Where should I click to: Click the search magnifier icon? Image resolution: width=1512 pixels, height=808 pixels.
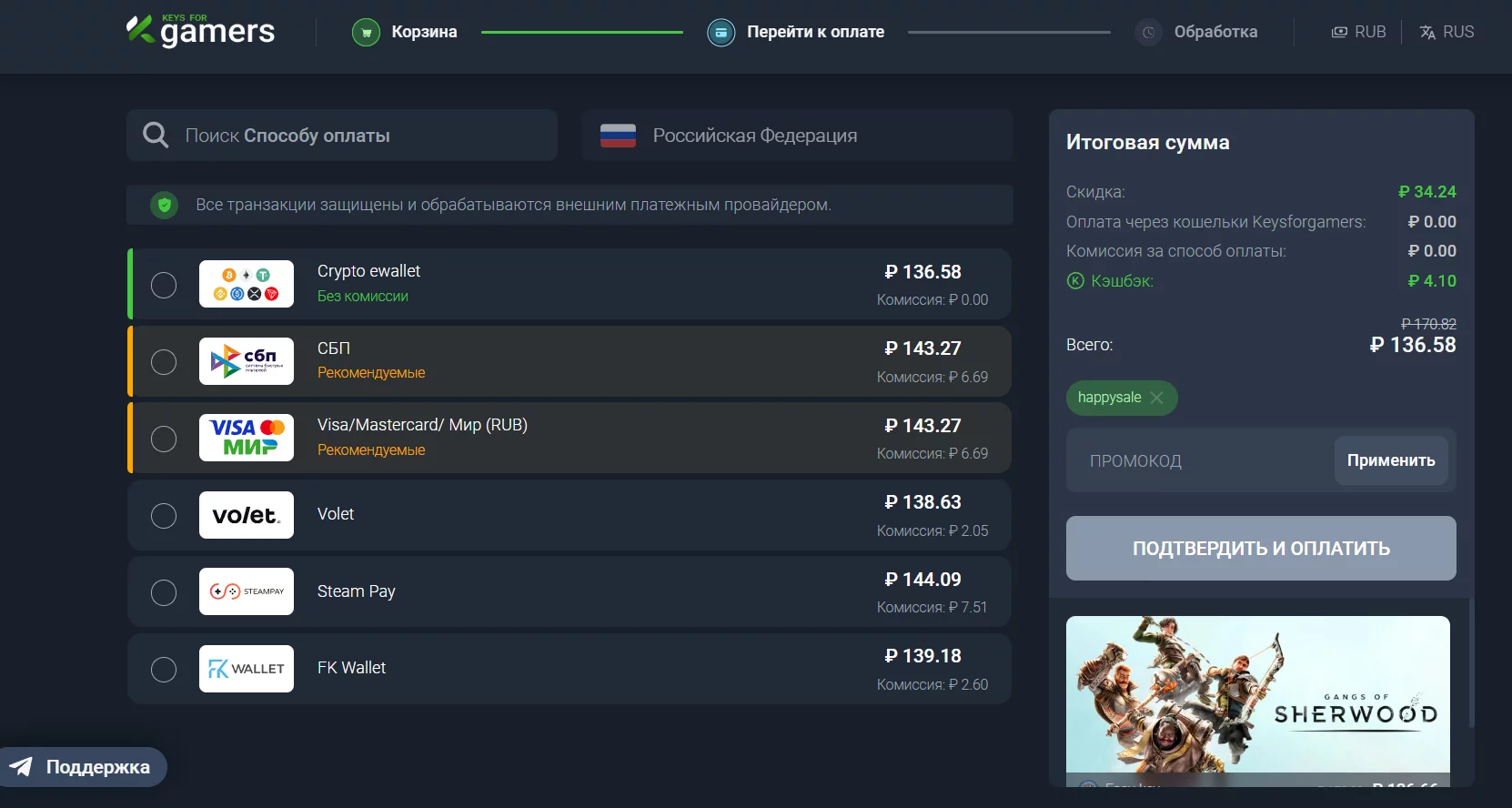point(156,136)
